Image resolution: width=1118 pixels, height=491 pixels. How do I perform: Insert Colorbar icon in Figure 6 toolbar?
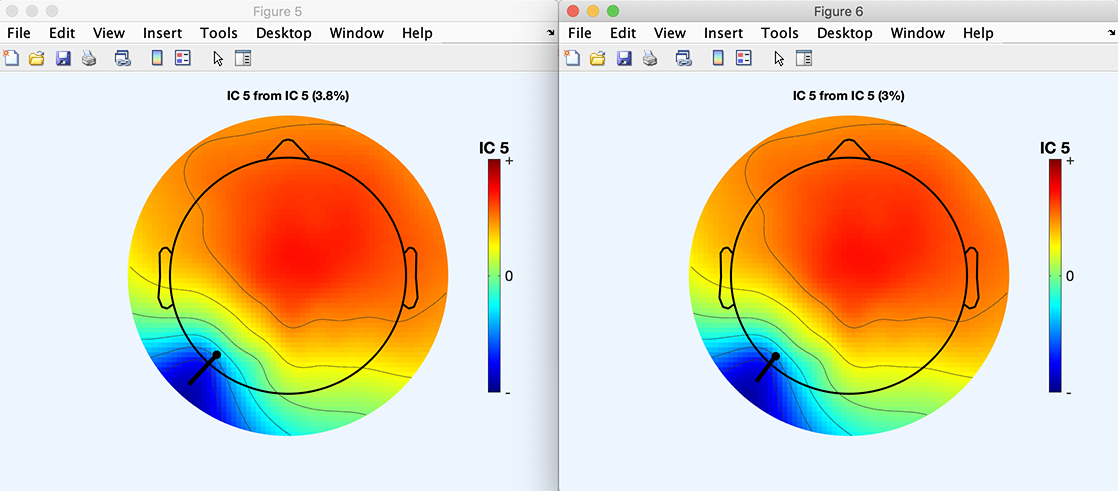(x=718, y=58)
